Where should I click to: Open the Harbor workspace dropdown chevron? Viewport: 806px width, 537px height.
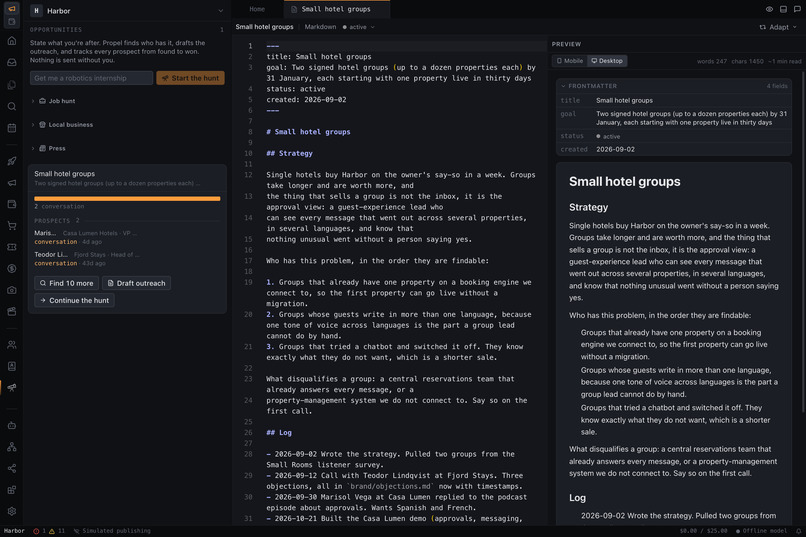tap(221, 11)
